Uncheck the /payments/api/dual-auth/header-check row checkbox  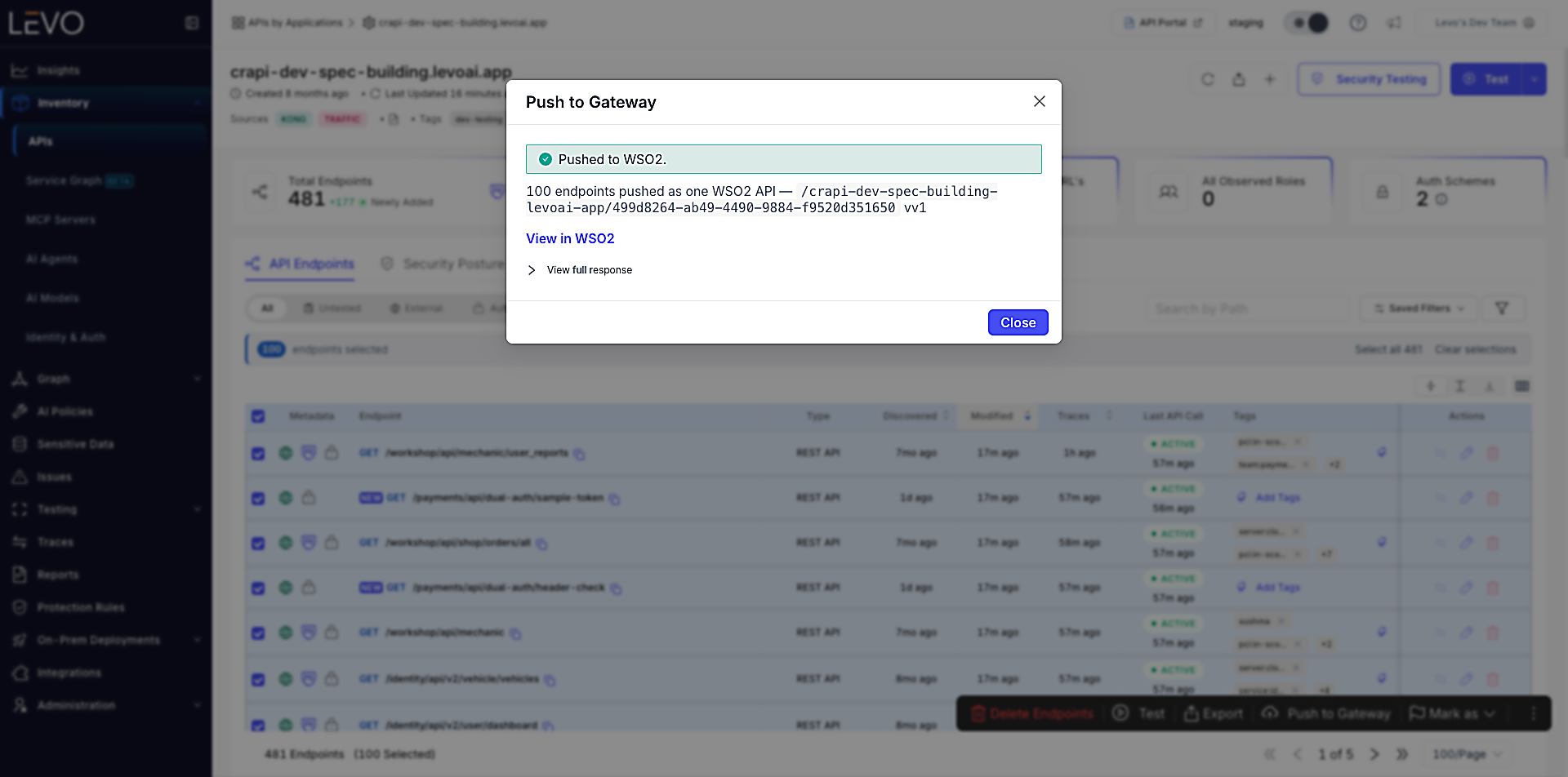click(258, 588)
